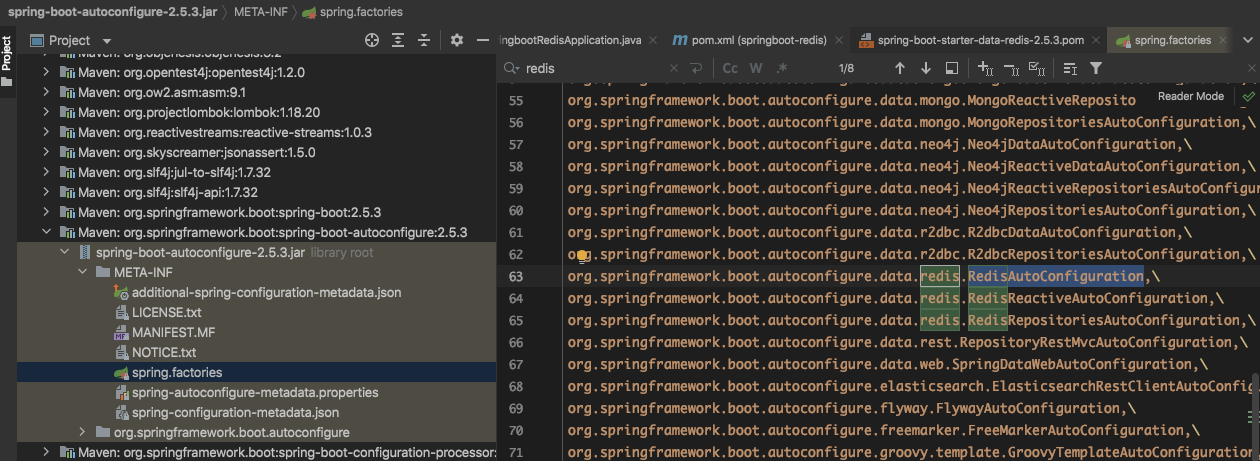Expand spring-boot-configuration-processor Maven node
Screen dimensions: 1260x461
point(46,452)
